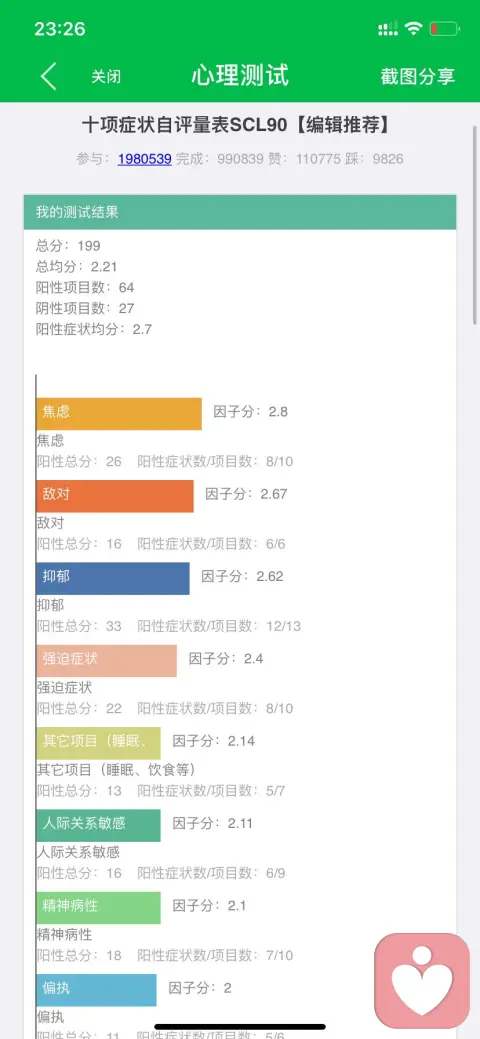The image size is (480, 1039).
Task: Click the orange 敌对 factor bar
Action: click(x=115, y=496)
